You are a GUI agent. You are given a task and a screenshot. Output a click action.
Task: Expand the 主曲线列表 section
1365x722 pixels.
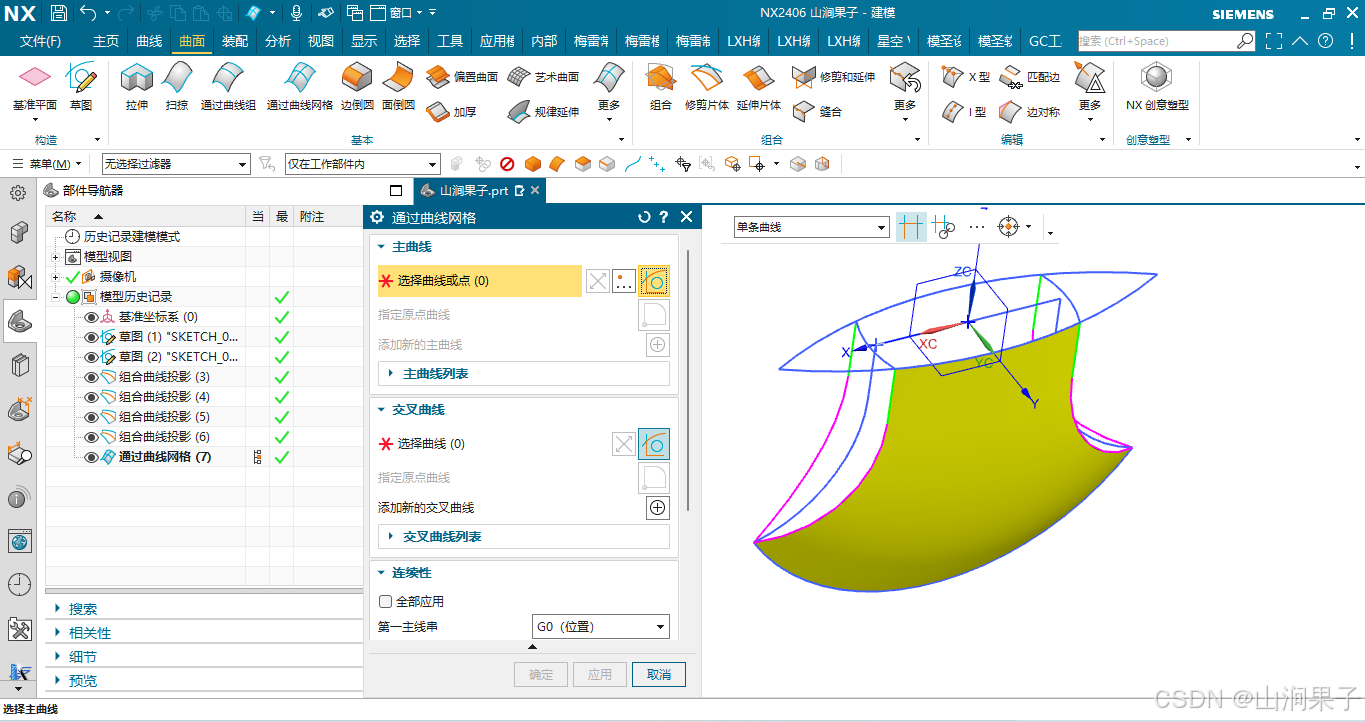(x=523, y=374)
